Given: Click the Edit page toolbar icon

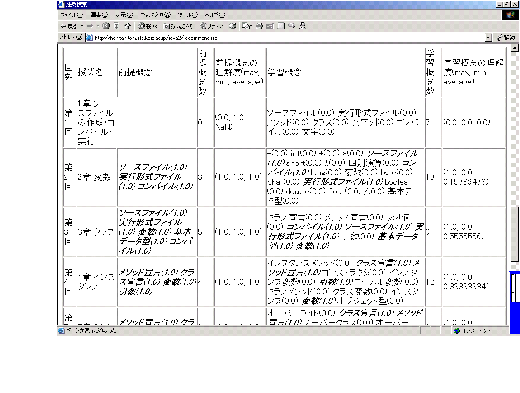Looking at the screenshot, I should tap(270, 26).
